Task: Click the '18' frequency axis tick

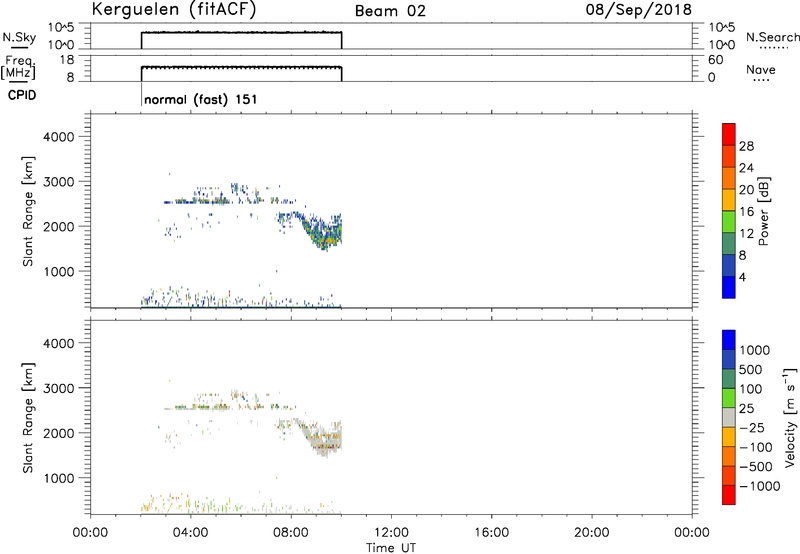Action: coord(66,60)
